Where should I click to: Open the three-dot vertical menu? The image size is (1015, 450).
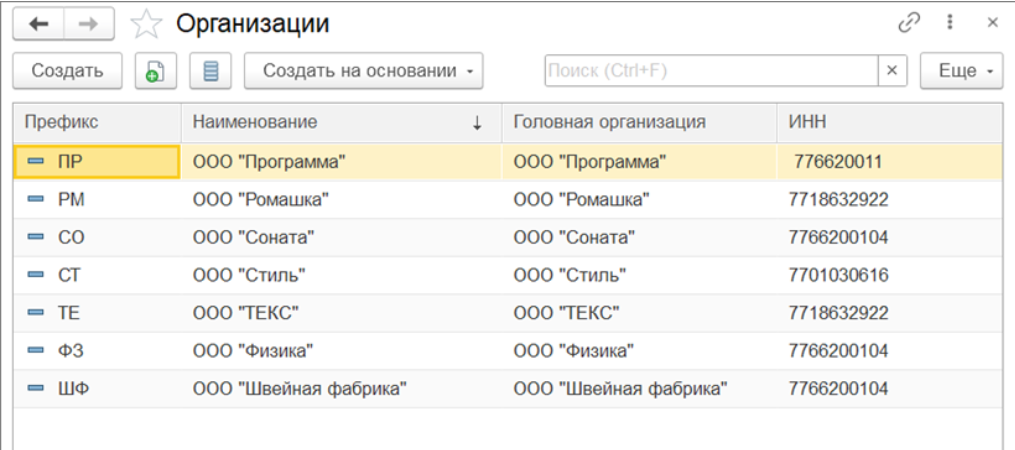click(950, 23)
